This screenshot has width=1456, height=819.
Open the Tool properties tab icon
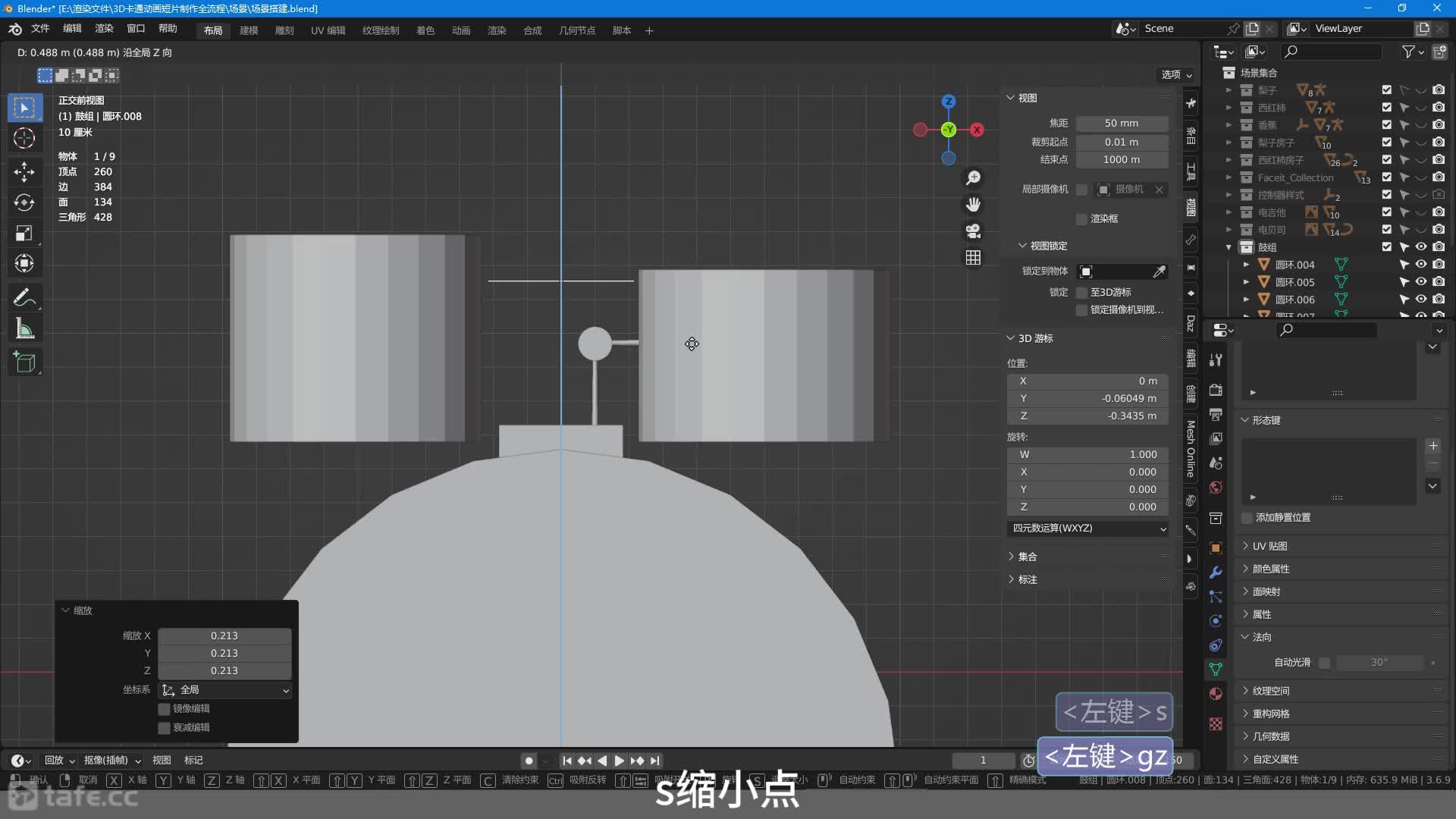(1216, 360)
